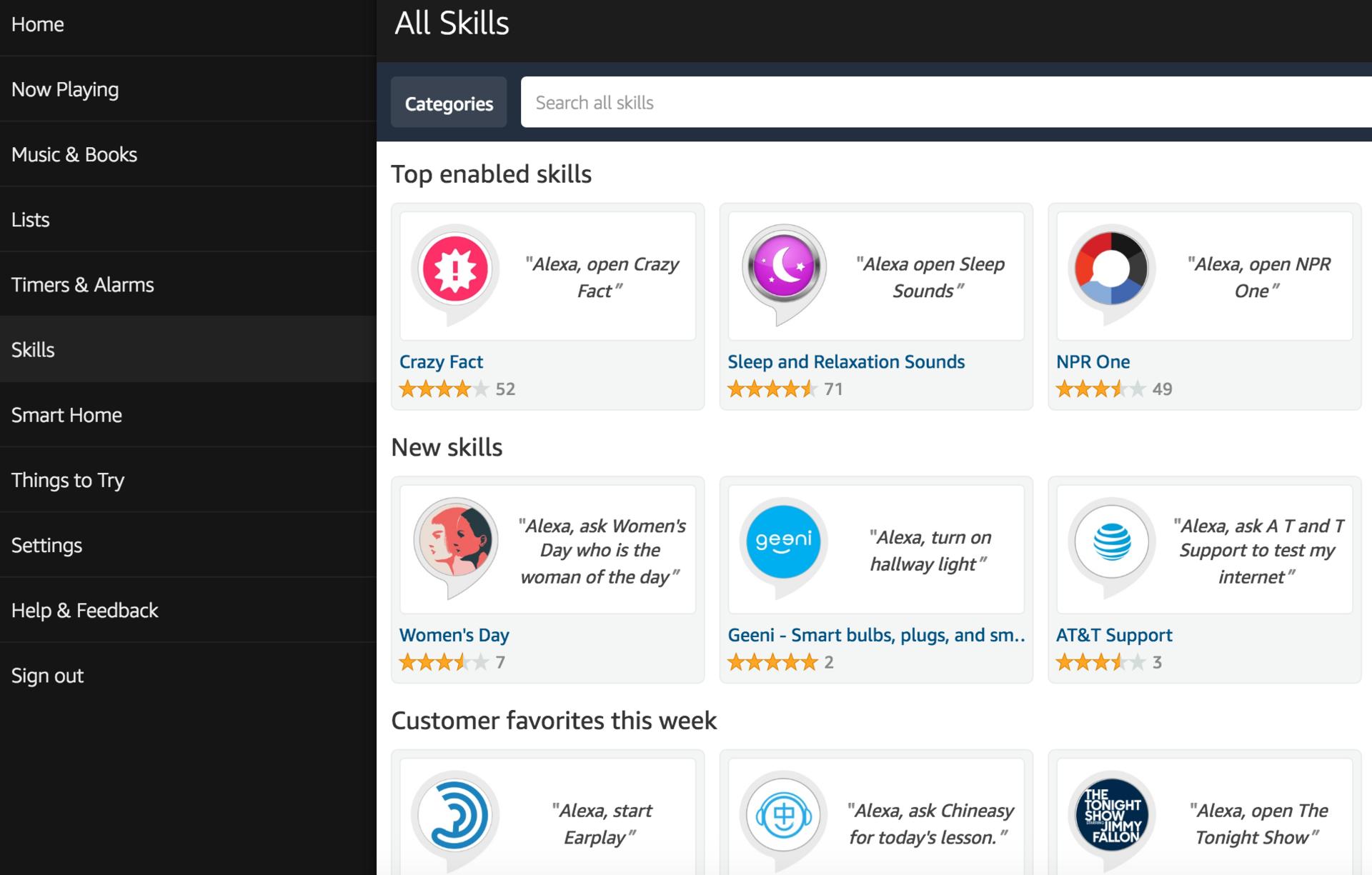Click the blue Geeni skill icon
Screen dimensions: 1372x875
[783, 541]
